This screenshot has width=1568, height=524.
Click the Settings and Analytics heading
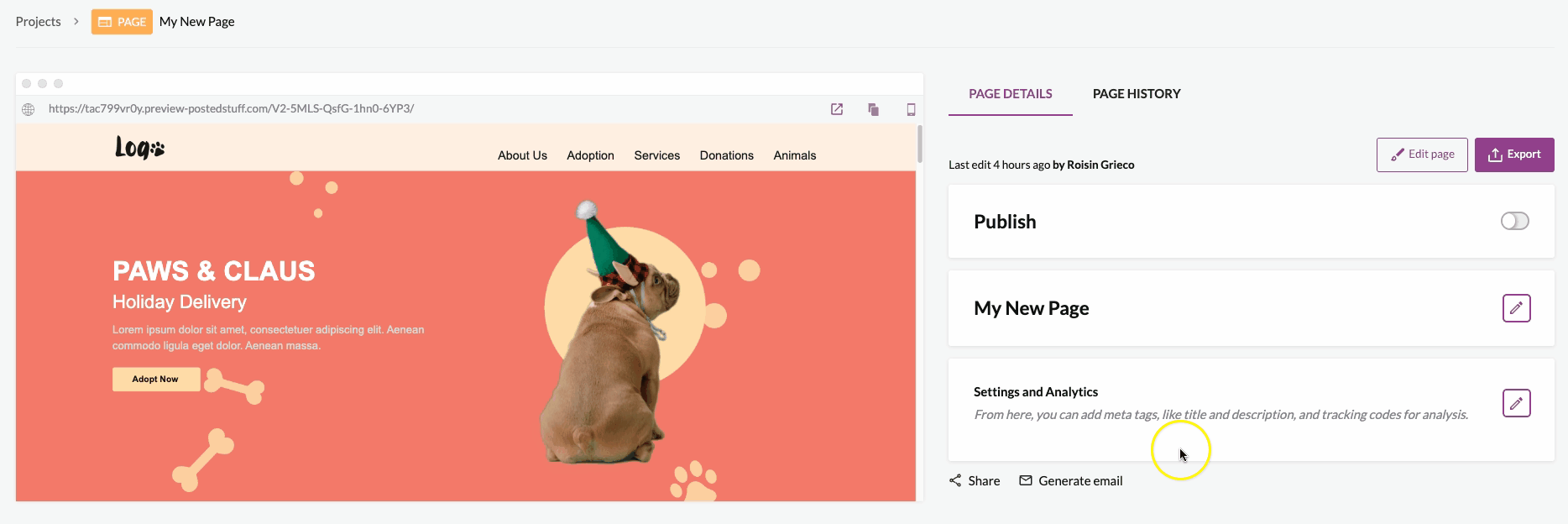(x=1036, y=392)
